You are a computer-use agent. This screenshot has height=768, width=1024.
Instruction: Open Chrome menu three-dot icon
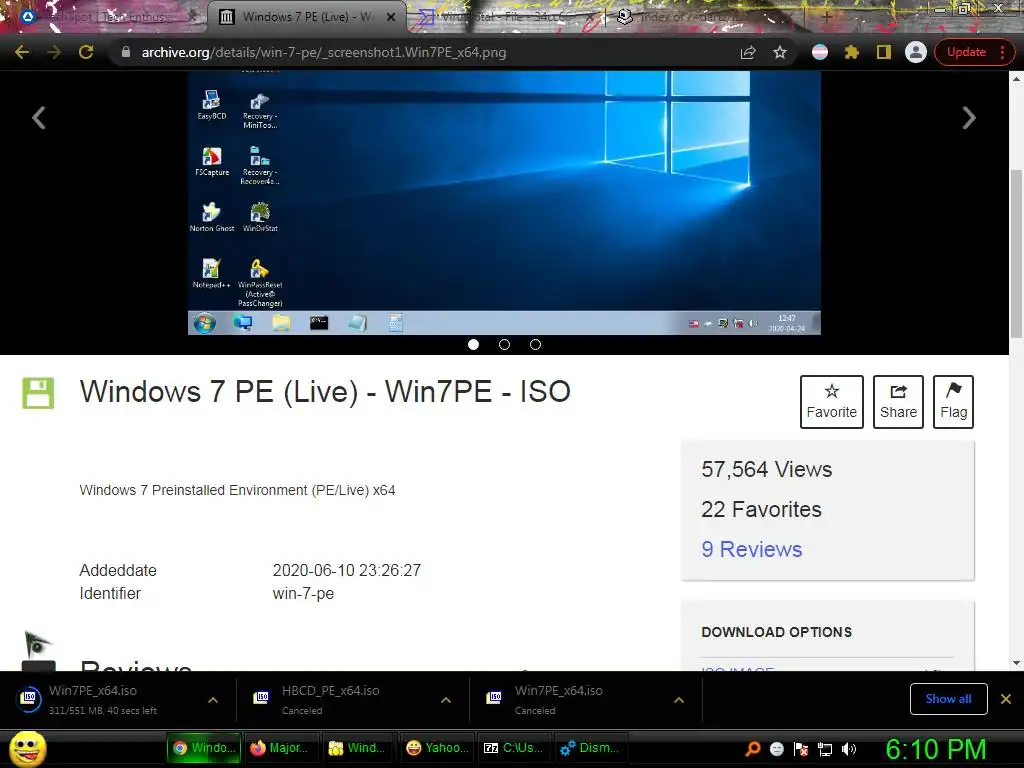tap(1003, 52)
